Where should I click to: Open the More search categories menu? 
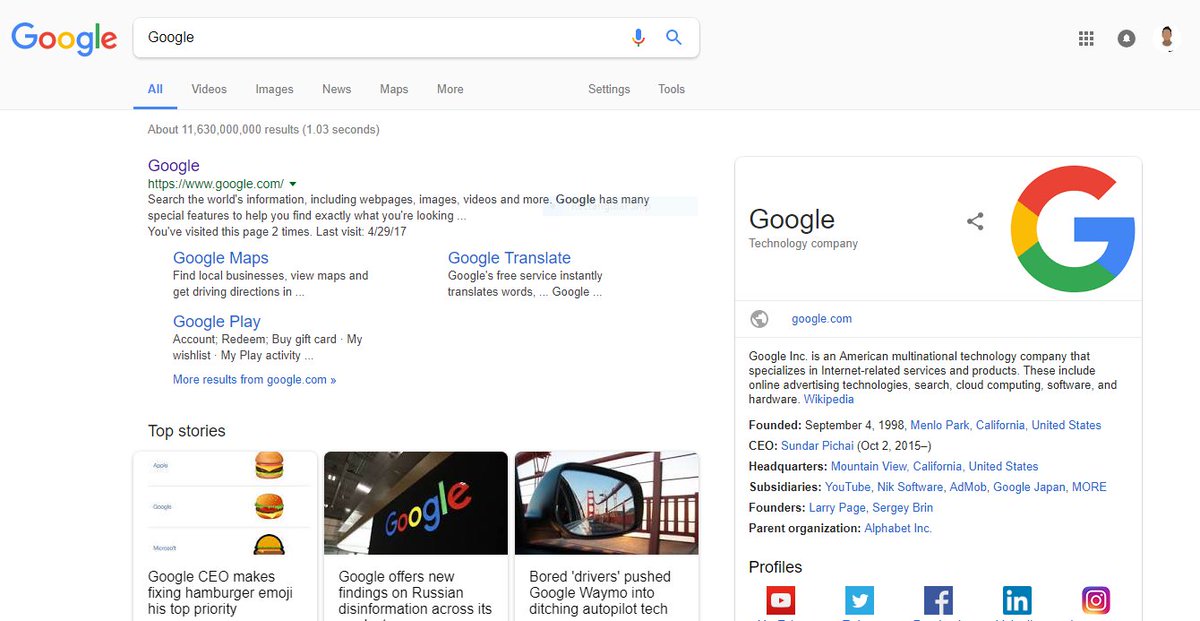[450, 89]
